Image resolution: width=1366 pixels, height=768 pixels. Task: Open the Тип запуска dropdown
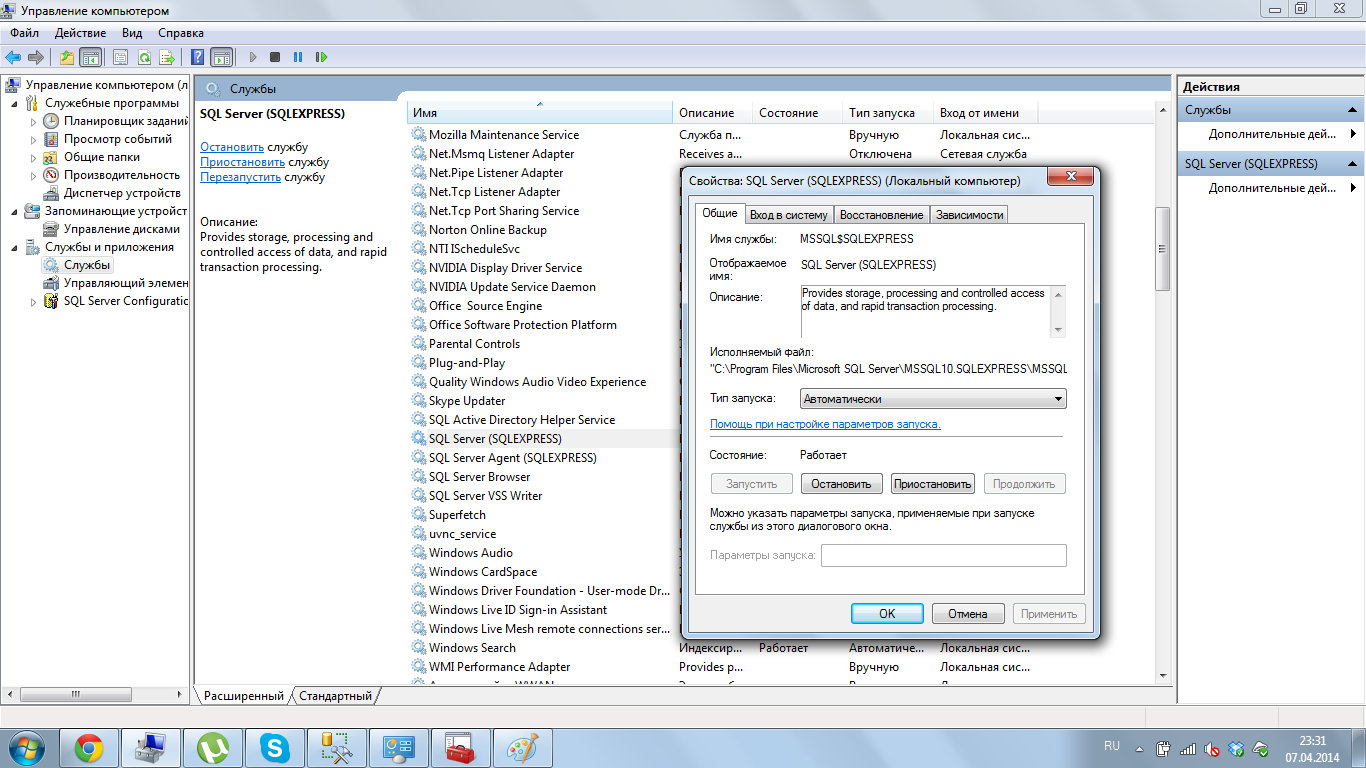[934, 399]
